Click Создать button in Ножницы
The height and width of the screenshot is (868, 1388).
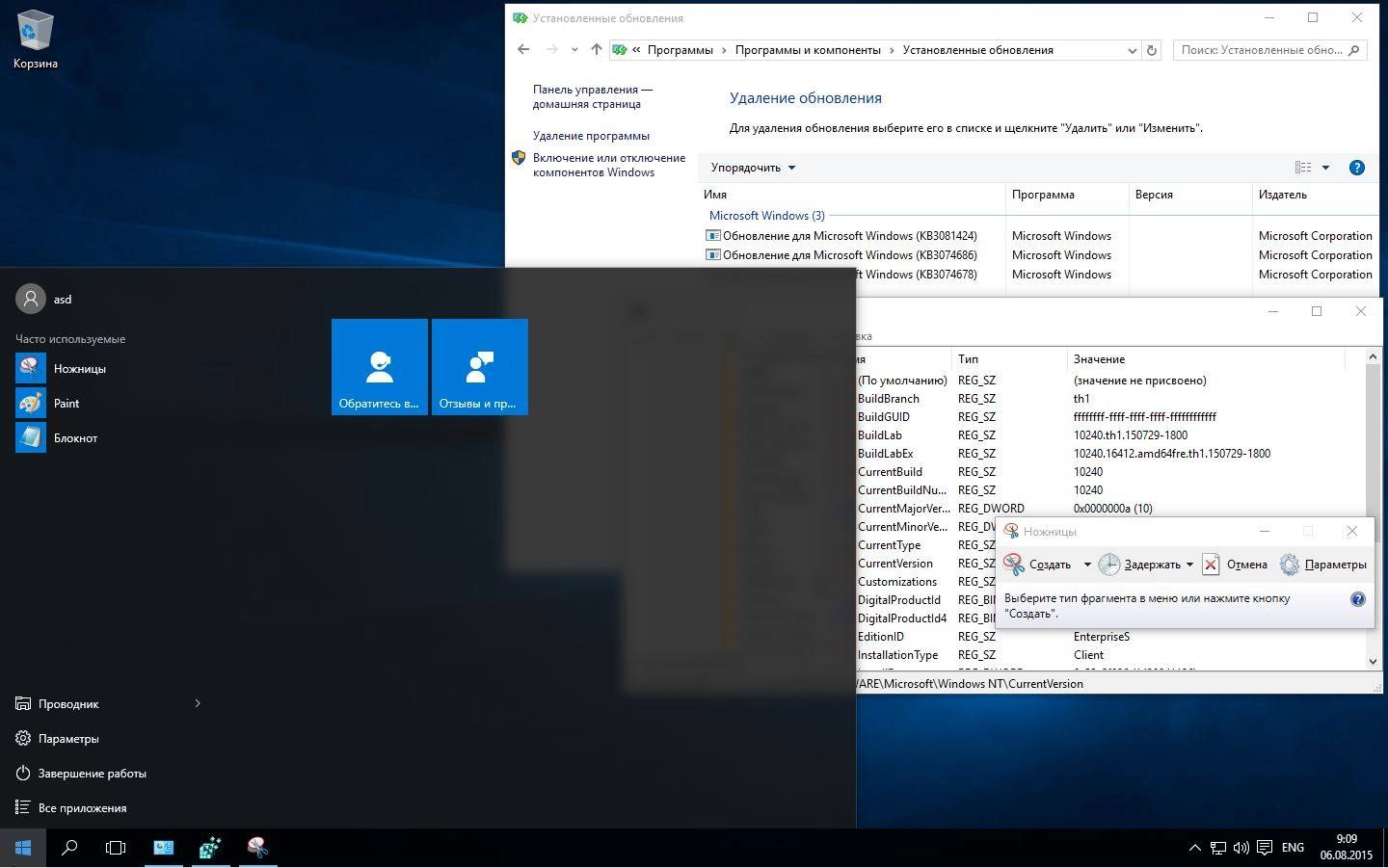point(1038,565)
